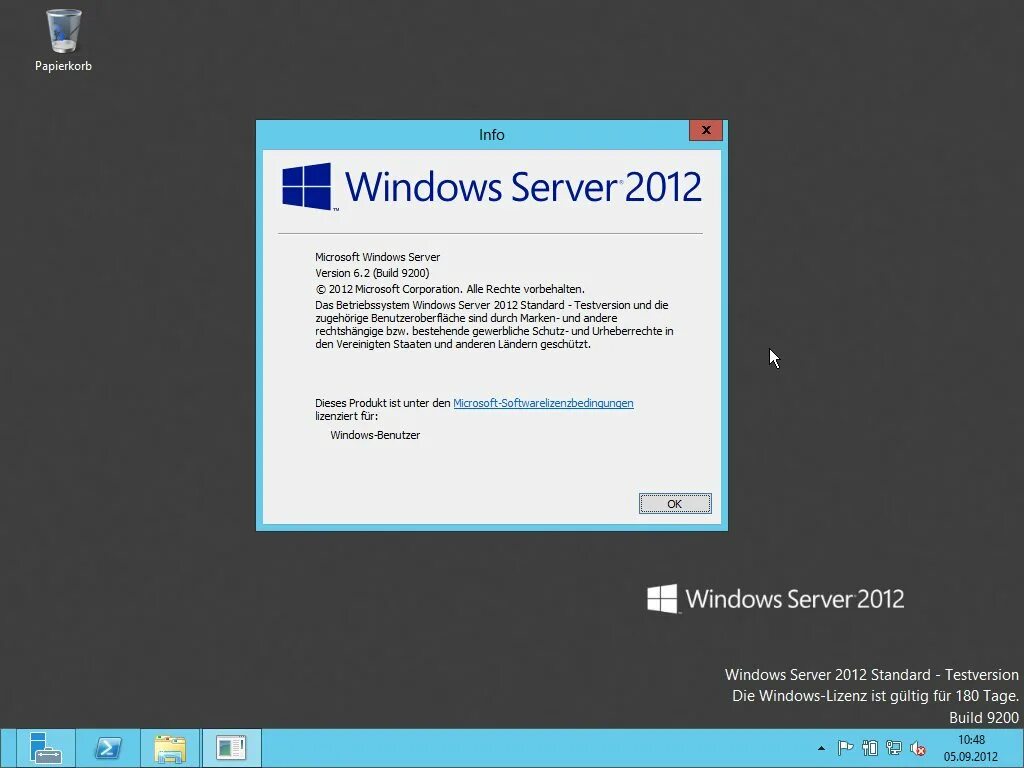Launch Server Manager from the taskbar
The height and width of the screenshot is (768, 1024).
(44, 748)
